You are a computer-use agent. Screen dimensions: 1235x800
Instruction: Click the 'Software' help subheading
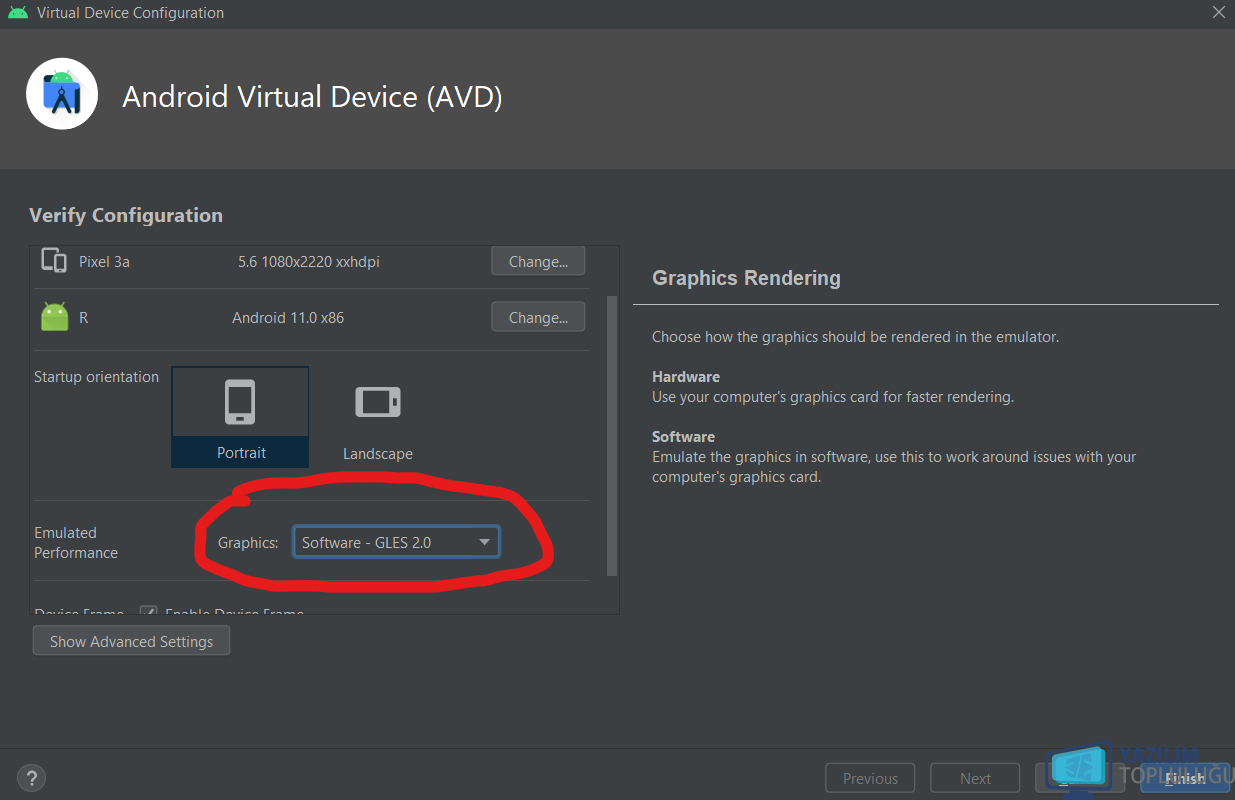(683, 437)
